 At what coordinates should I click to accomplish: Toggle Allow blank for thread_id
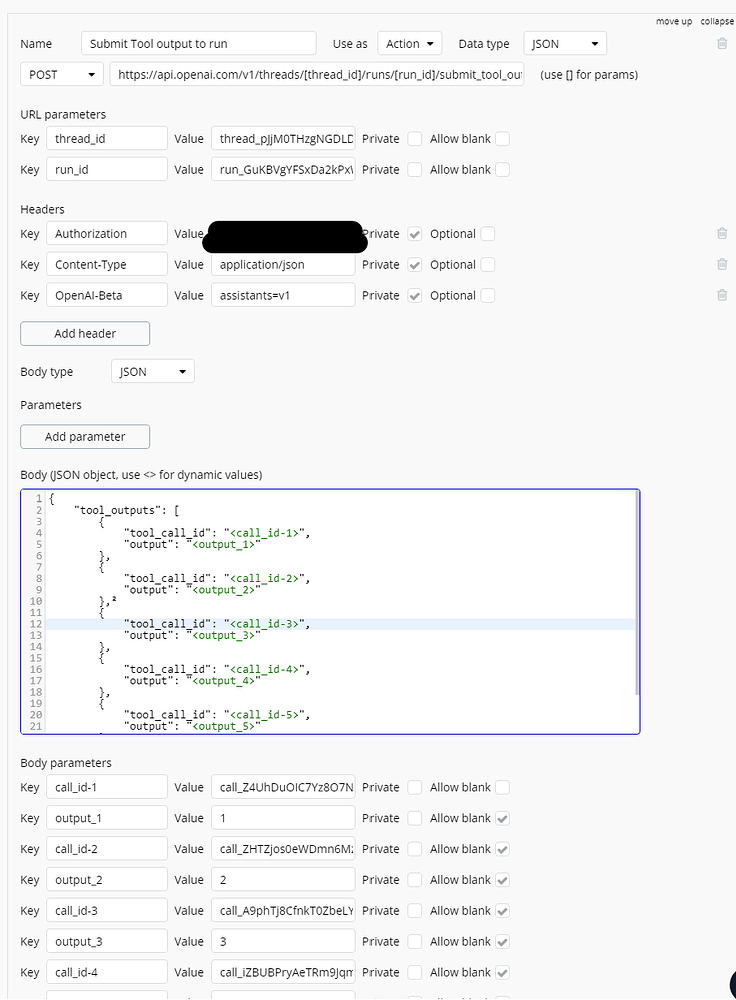pyautogui.click(x=503, y=138)
